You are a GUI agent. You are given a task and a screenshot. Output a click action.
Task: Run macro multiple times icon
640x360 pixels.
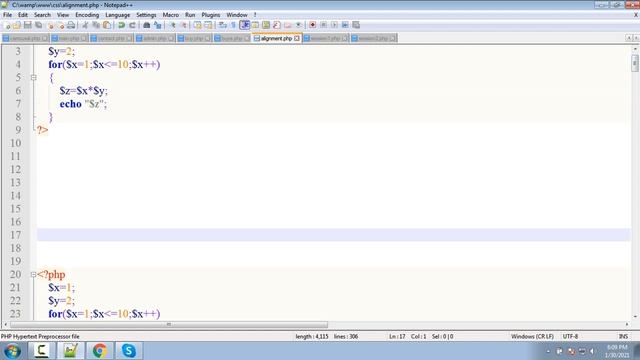345,25
